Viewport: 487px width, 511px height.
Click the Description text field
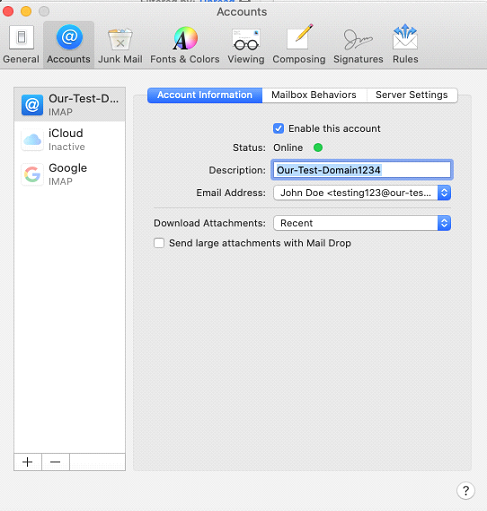362,170
